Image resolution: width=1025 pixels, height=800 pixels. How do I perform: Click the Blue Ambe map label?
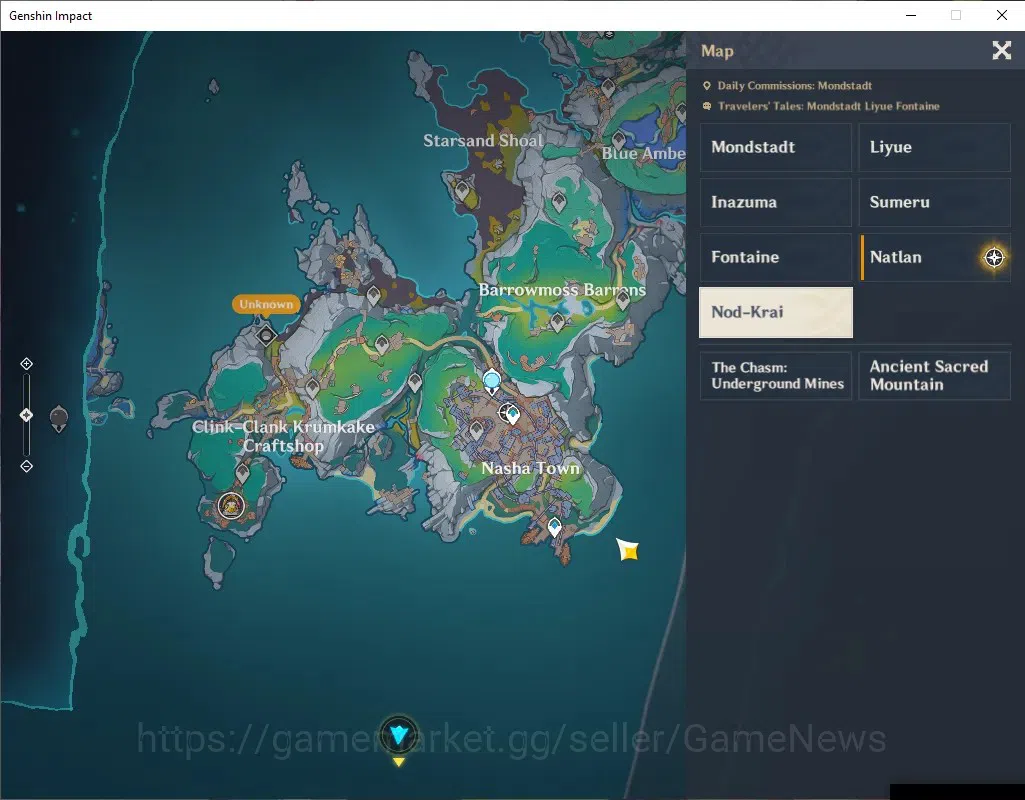[643, 153]
